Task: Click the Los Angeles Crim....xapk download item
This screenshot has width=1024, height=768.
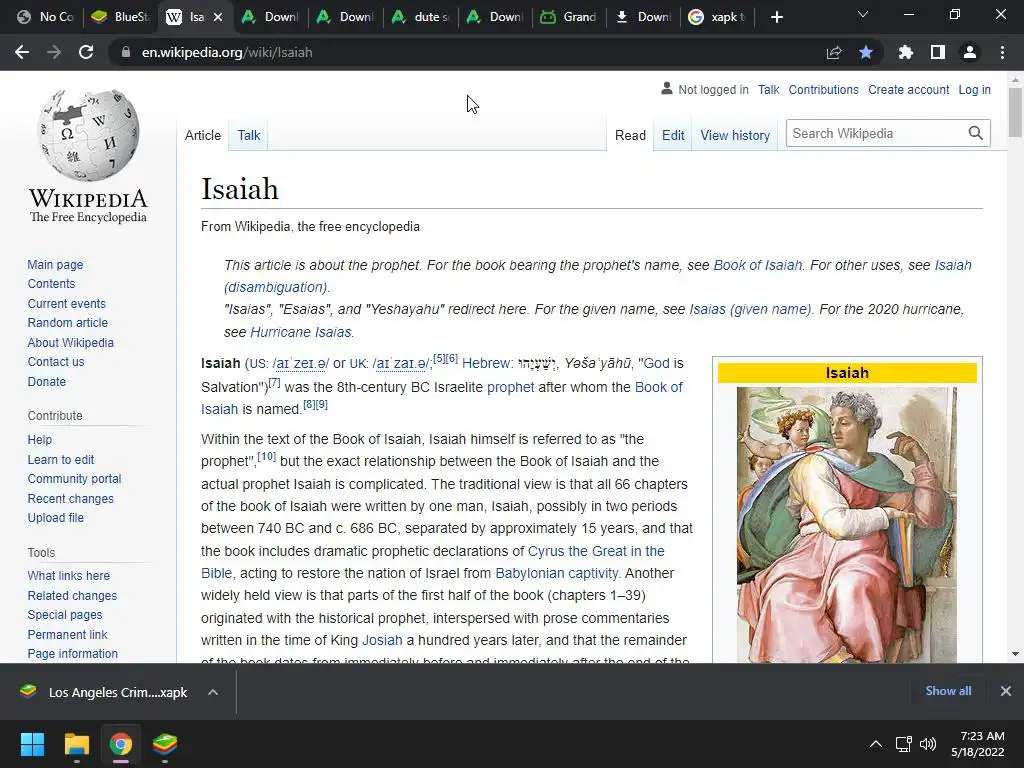Action: pyautogui.click(x=104, y=692)
